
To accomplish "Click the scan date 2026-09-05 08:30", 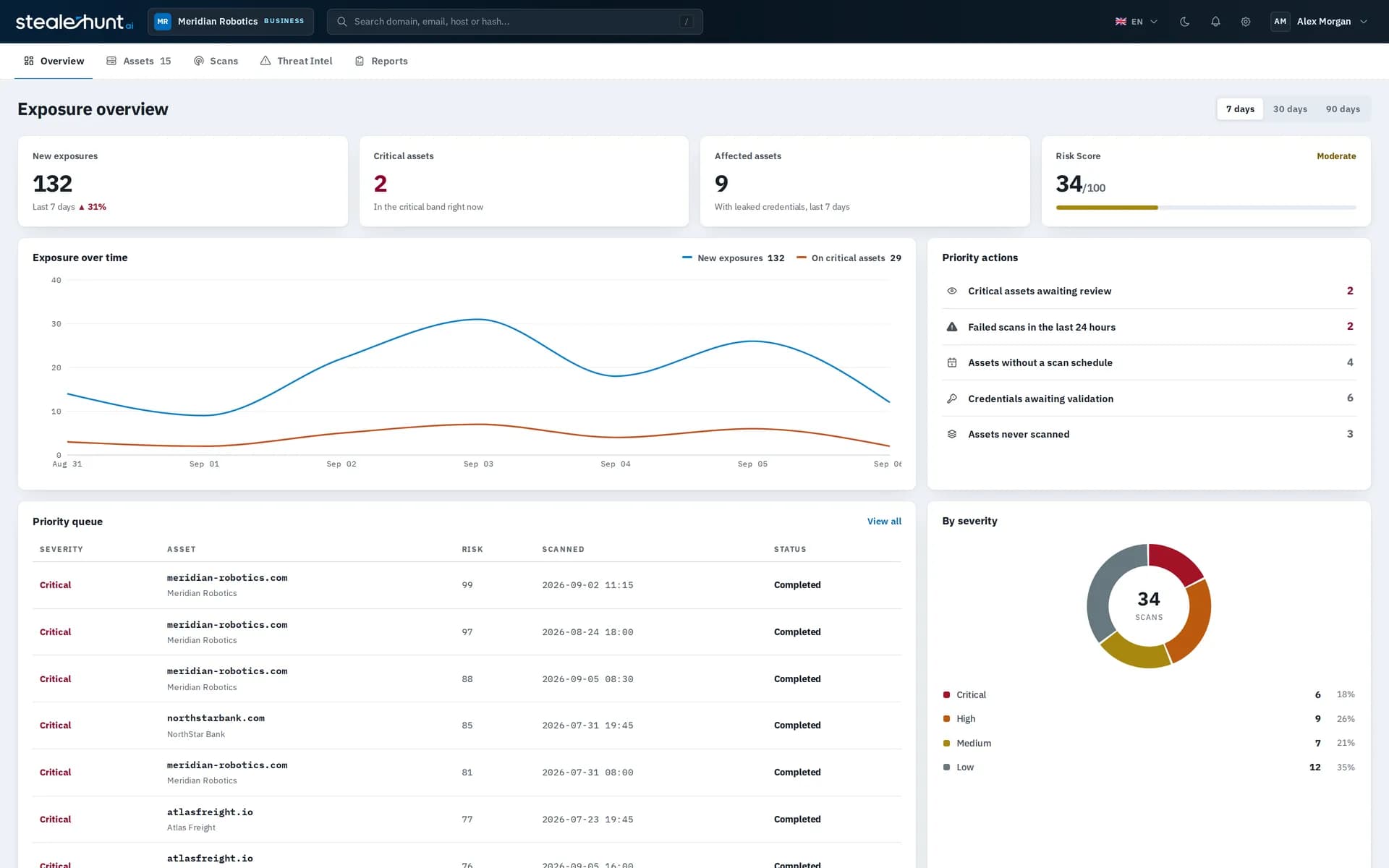I will tap(587, 679).
